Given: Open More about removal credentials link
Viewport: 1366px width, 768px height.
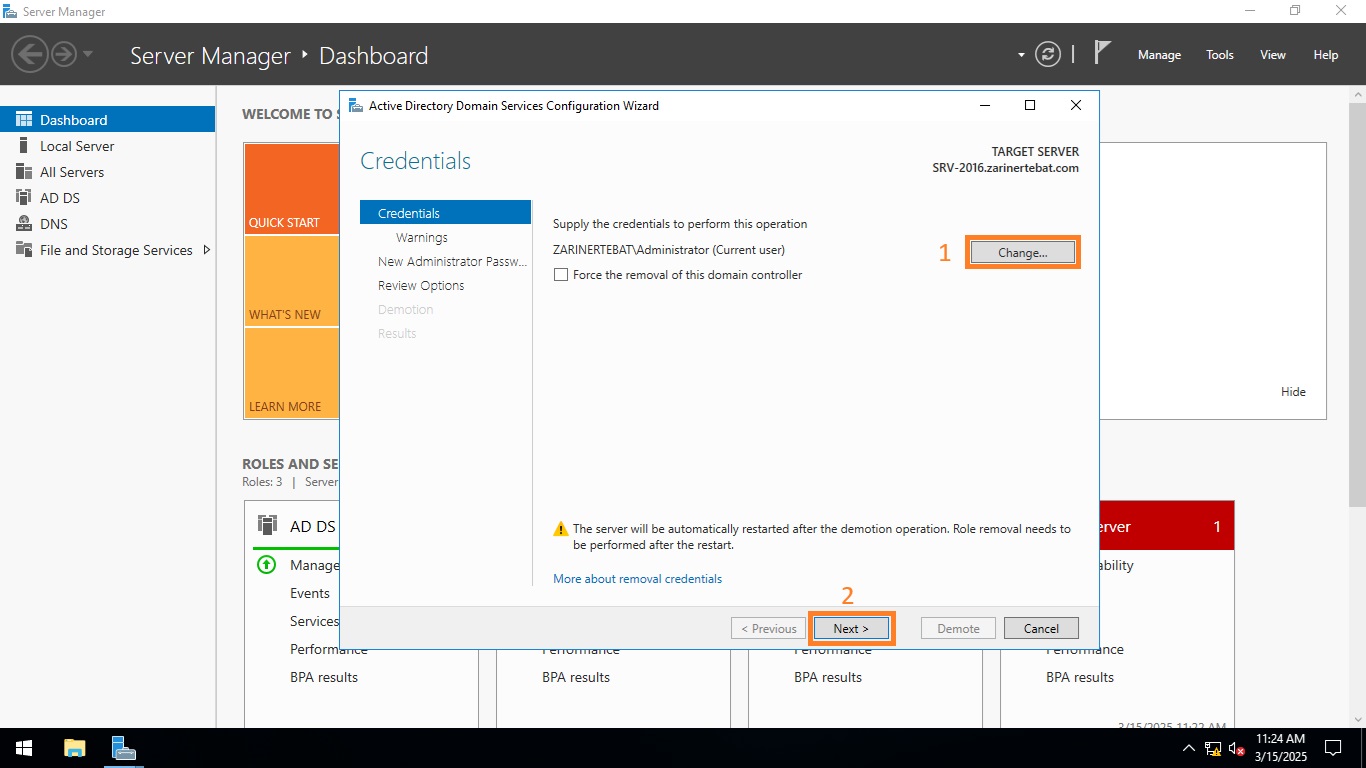Looking at the screenshot, I should 637,579.
